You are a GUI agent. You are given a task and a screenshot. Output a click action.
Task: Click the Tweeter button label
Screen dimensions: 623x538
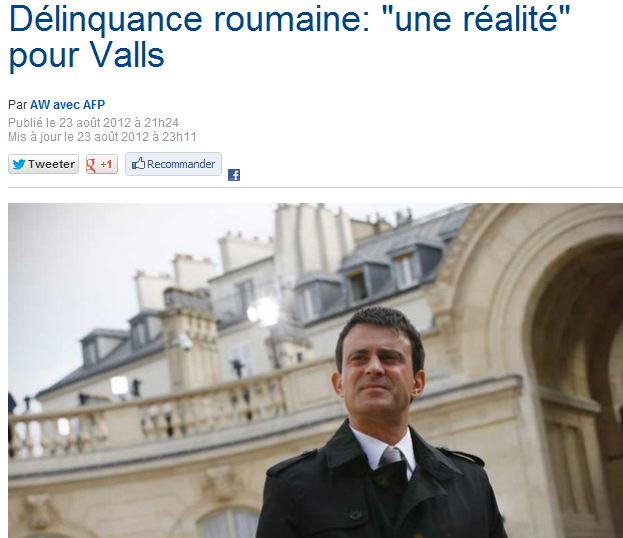[x=51, y=164]
